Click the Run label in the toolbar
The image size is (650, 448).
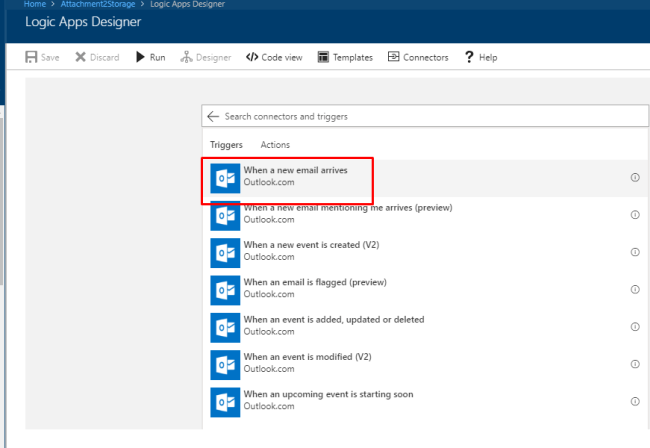[x=158, y=58]
